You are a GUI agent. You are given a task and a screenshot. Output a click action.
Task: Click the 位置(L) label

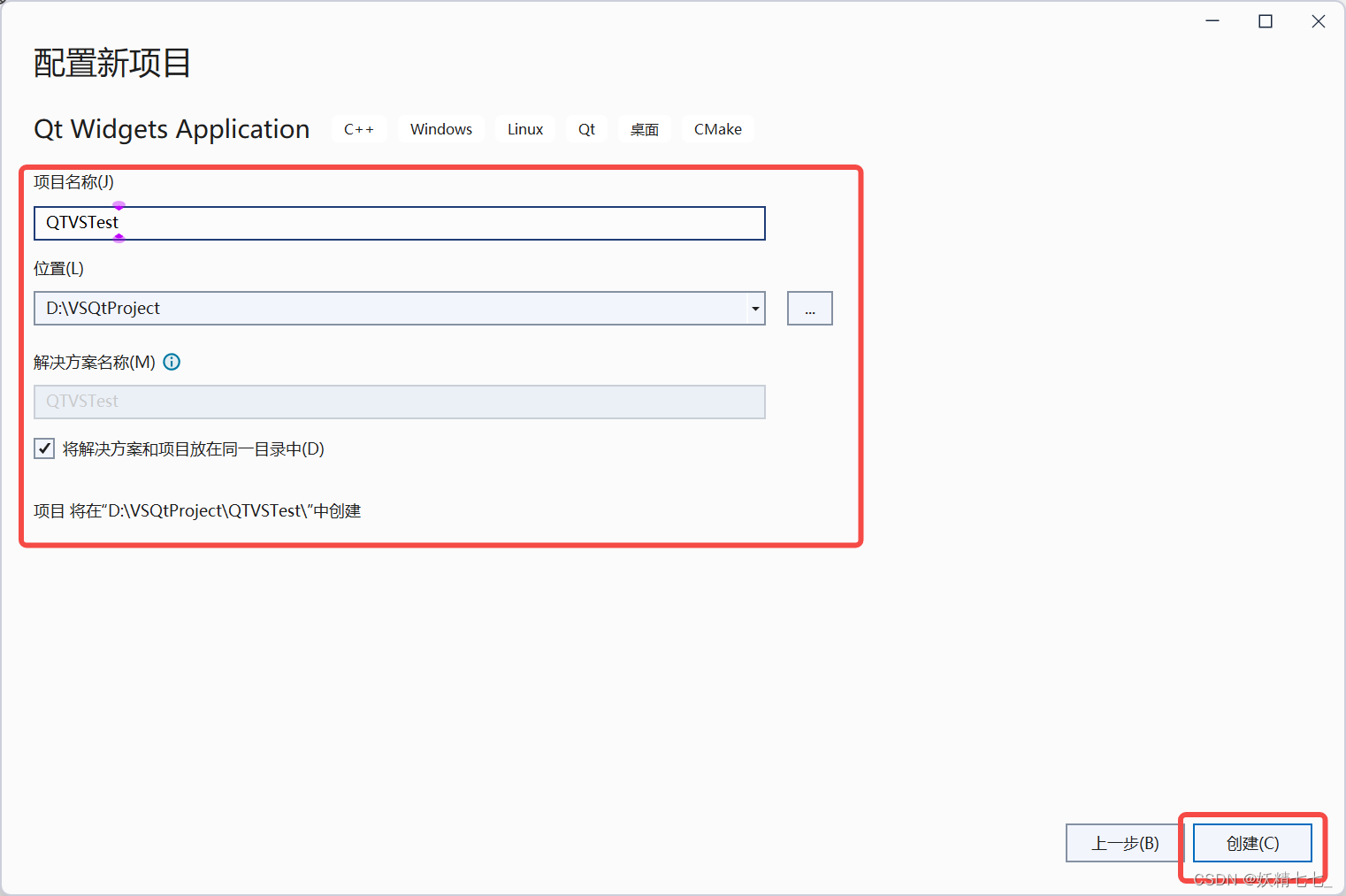pyautogui.click(x=58, y=268)
